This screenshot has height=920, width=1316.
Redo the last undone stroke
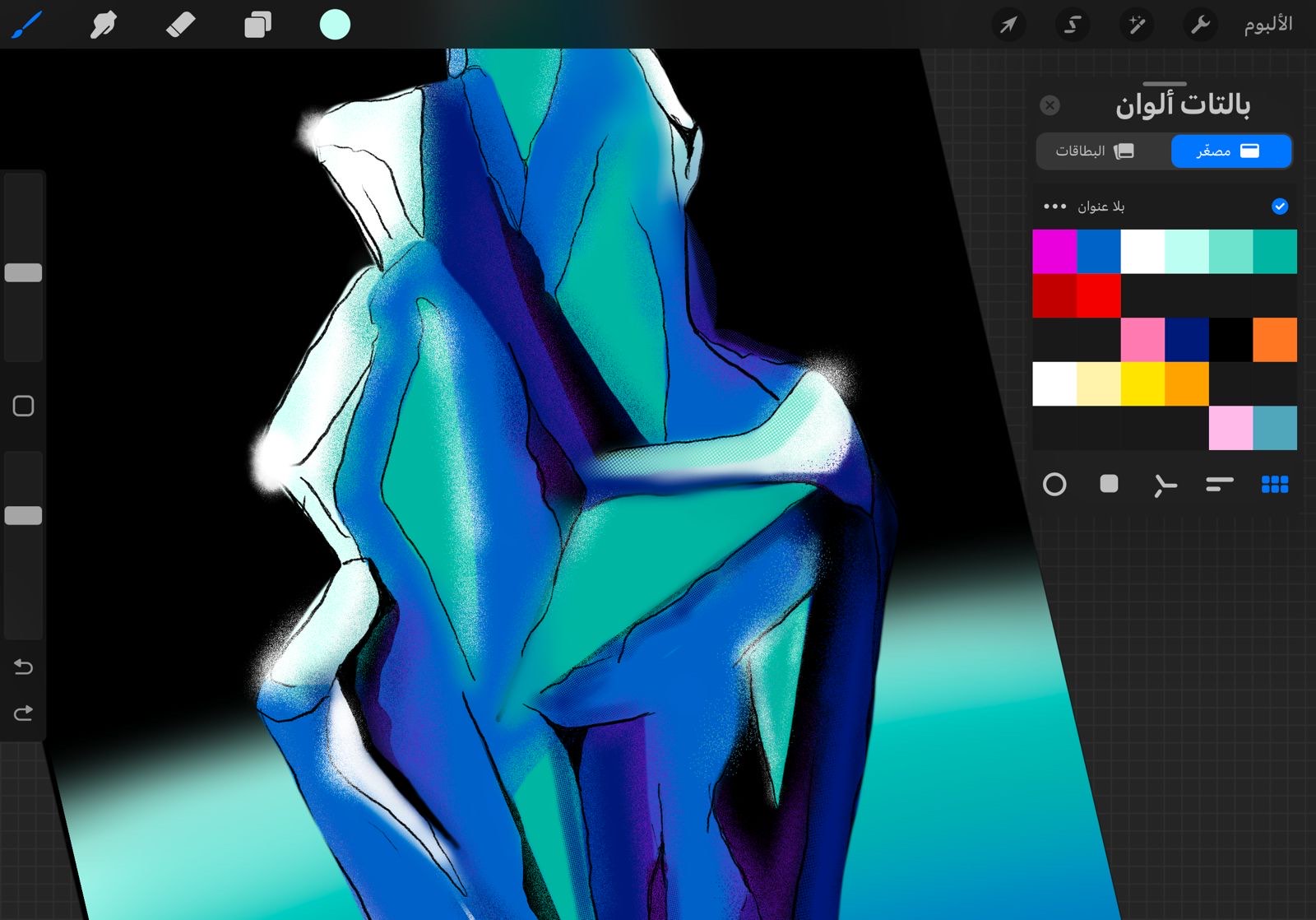[23, 713]
